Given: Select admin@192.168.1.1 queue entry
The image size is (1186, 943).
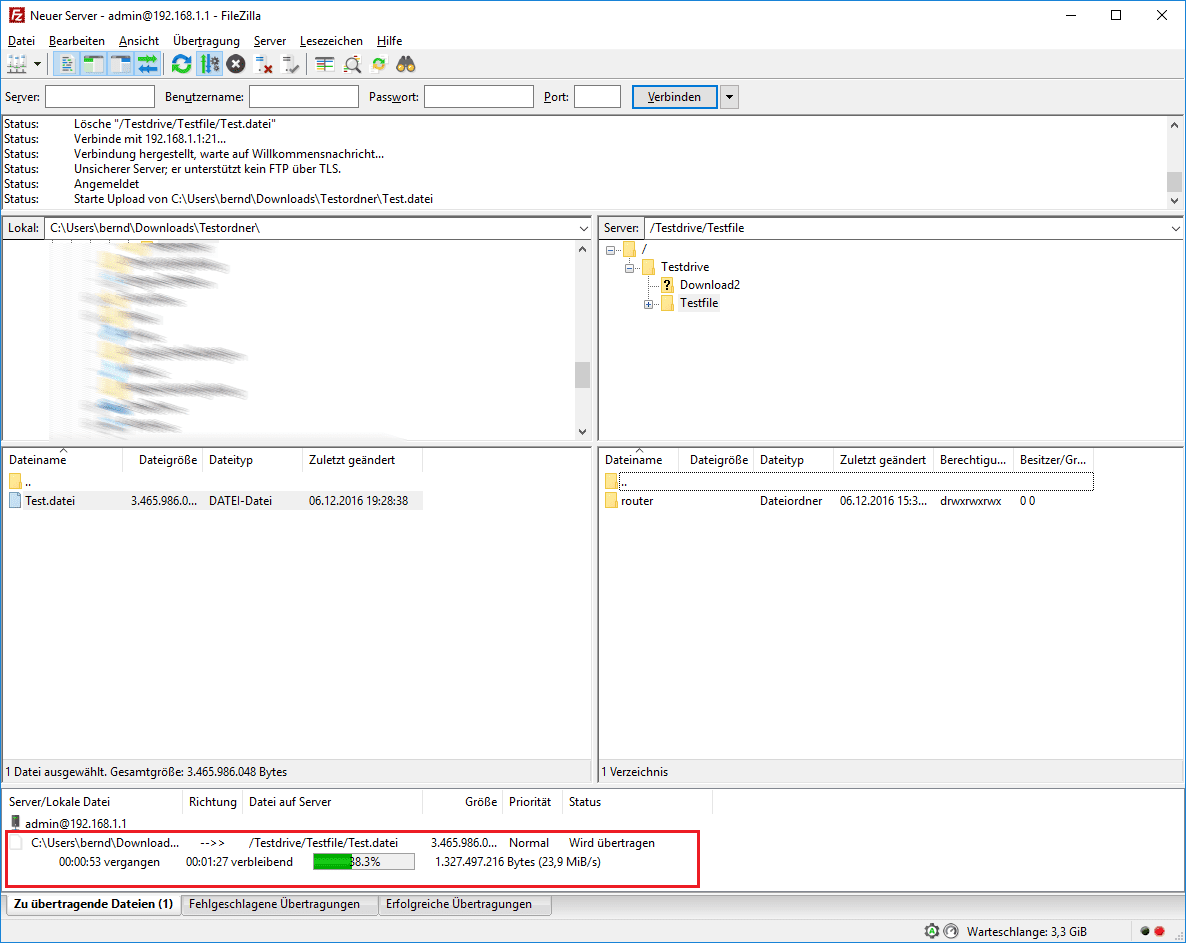Looking at the screenshot, I should [76, 824].
